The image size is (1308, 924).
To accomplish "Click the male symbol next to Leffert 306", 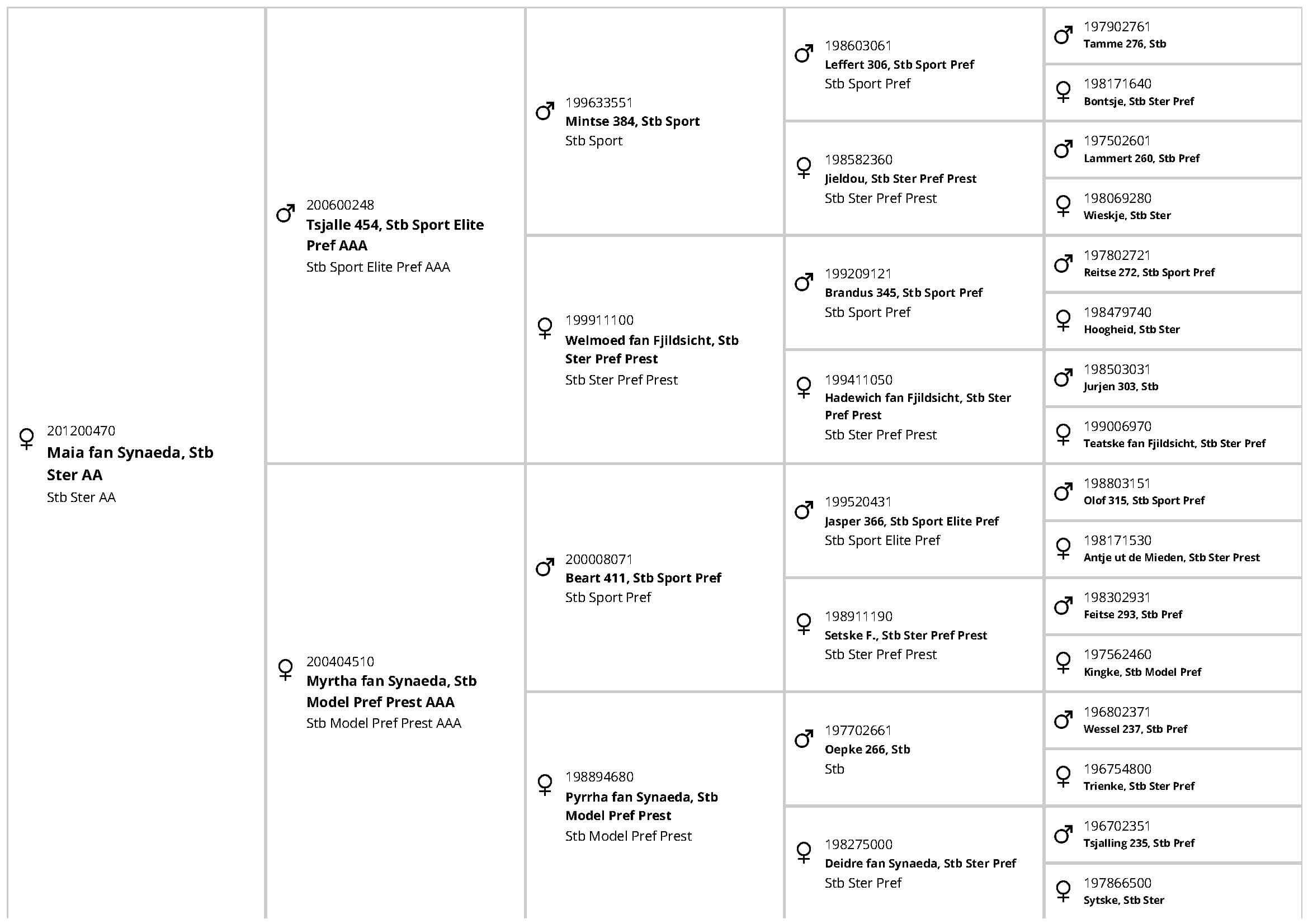I will 804,54.
